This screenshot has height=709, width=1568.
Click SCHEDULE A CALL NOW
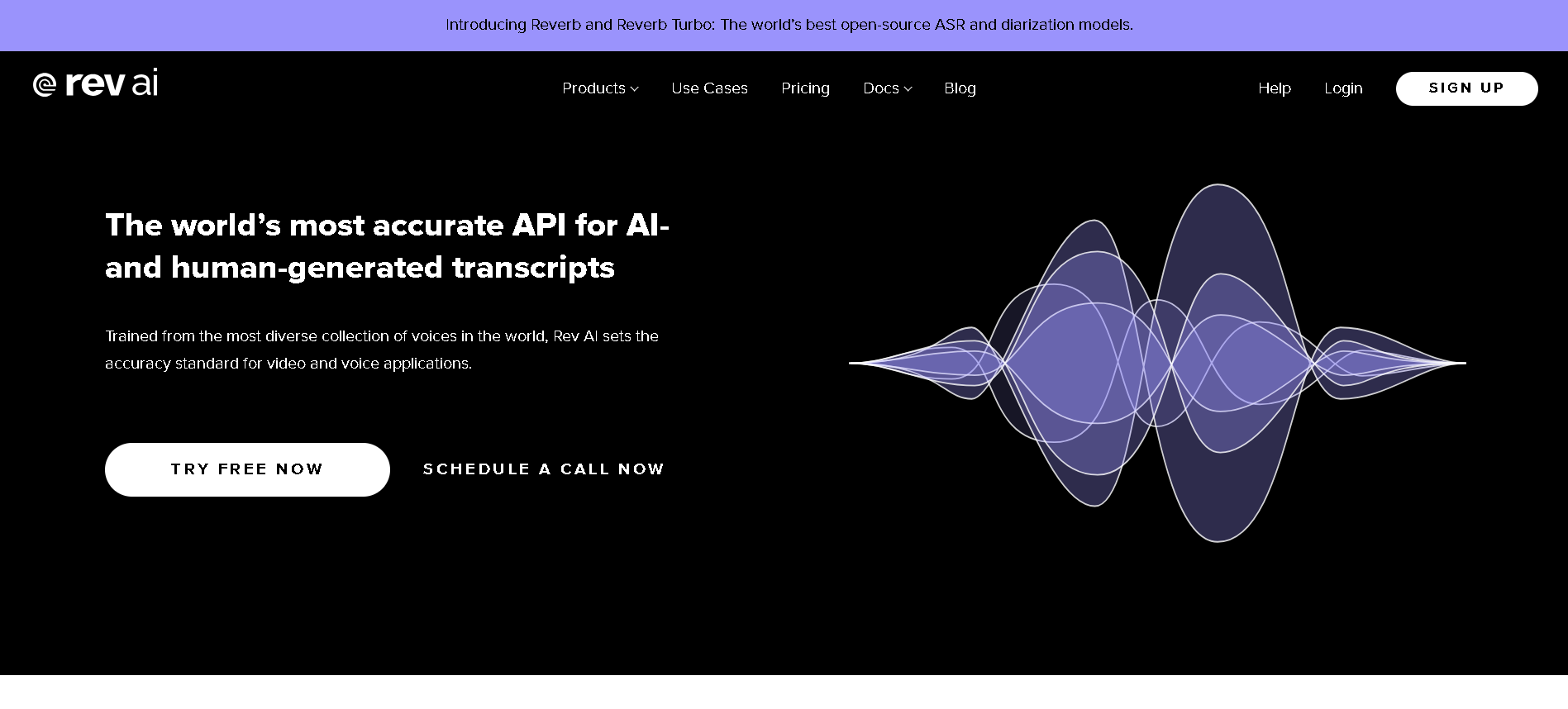click(544, 469)
